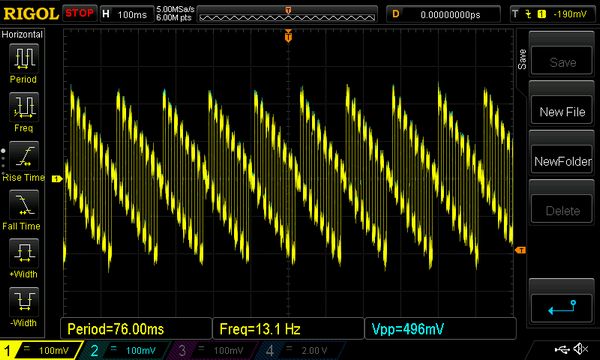Click the orange trigger position marker at top
This screenshot has height=360, width=600.
pyautogui.click(x=288, y=36)
